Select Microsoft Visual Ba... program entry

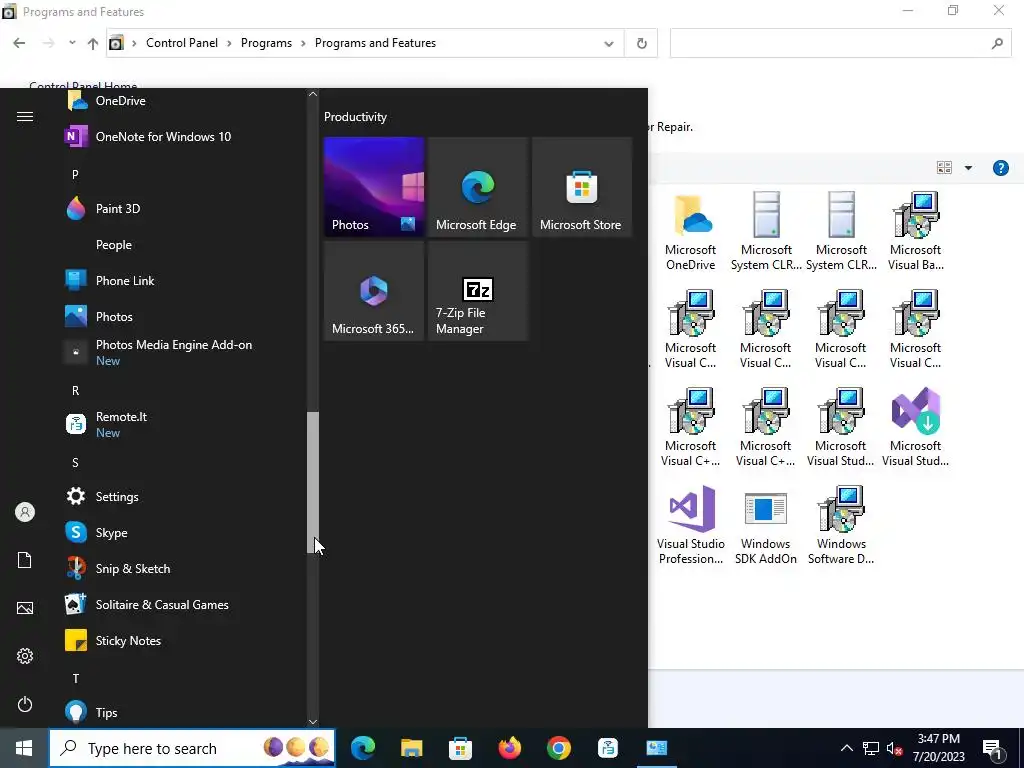(x=916, y=232)
